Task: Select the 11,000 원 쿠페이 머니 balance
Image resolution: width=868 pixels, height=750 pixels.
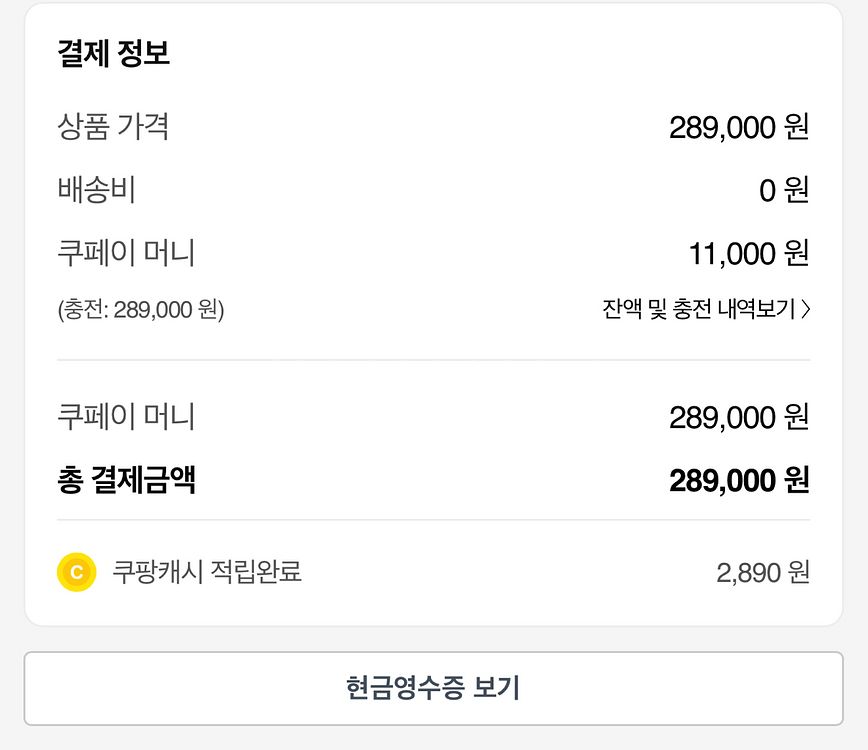Action: [748, 254]
